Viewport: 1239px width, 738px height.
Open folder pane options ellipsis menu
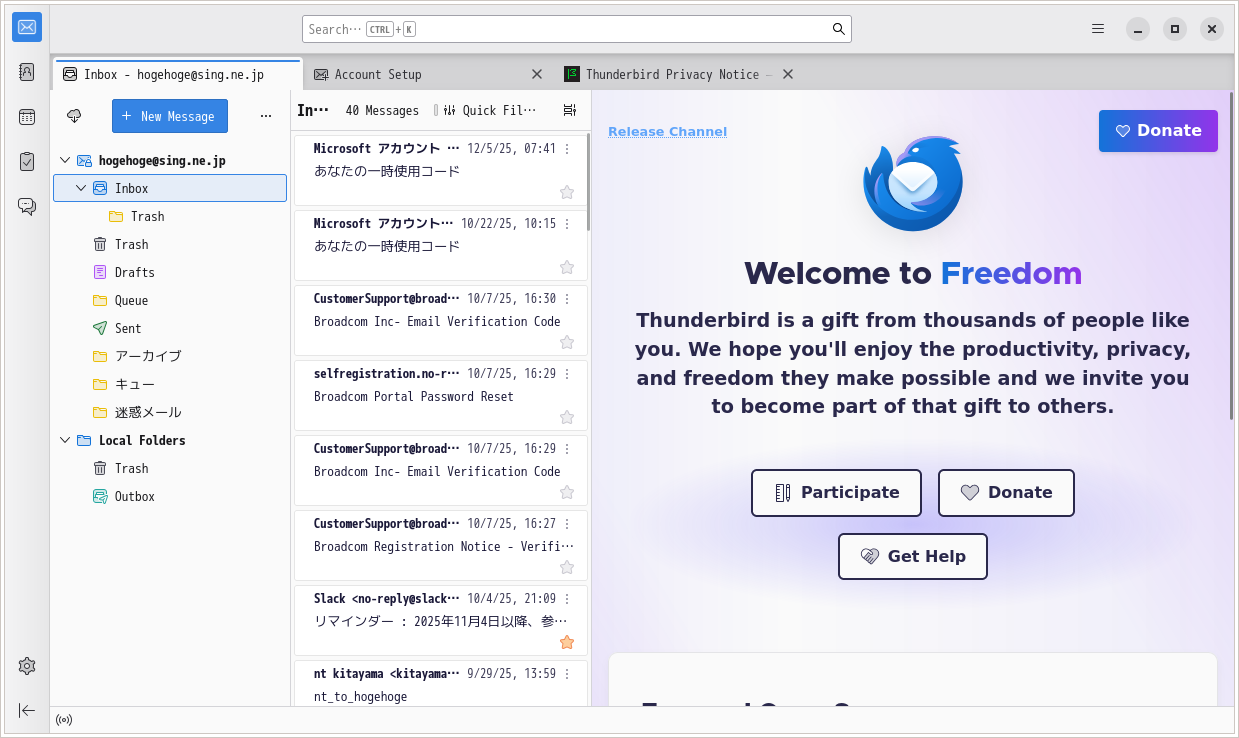pyautogui.click(x=266, y=116)
